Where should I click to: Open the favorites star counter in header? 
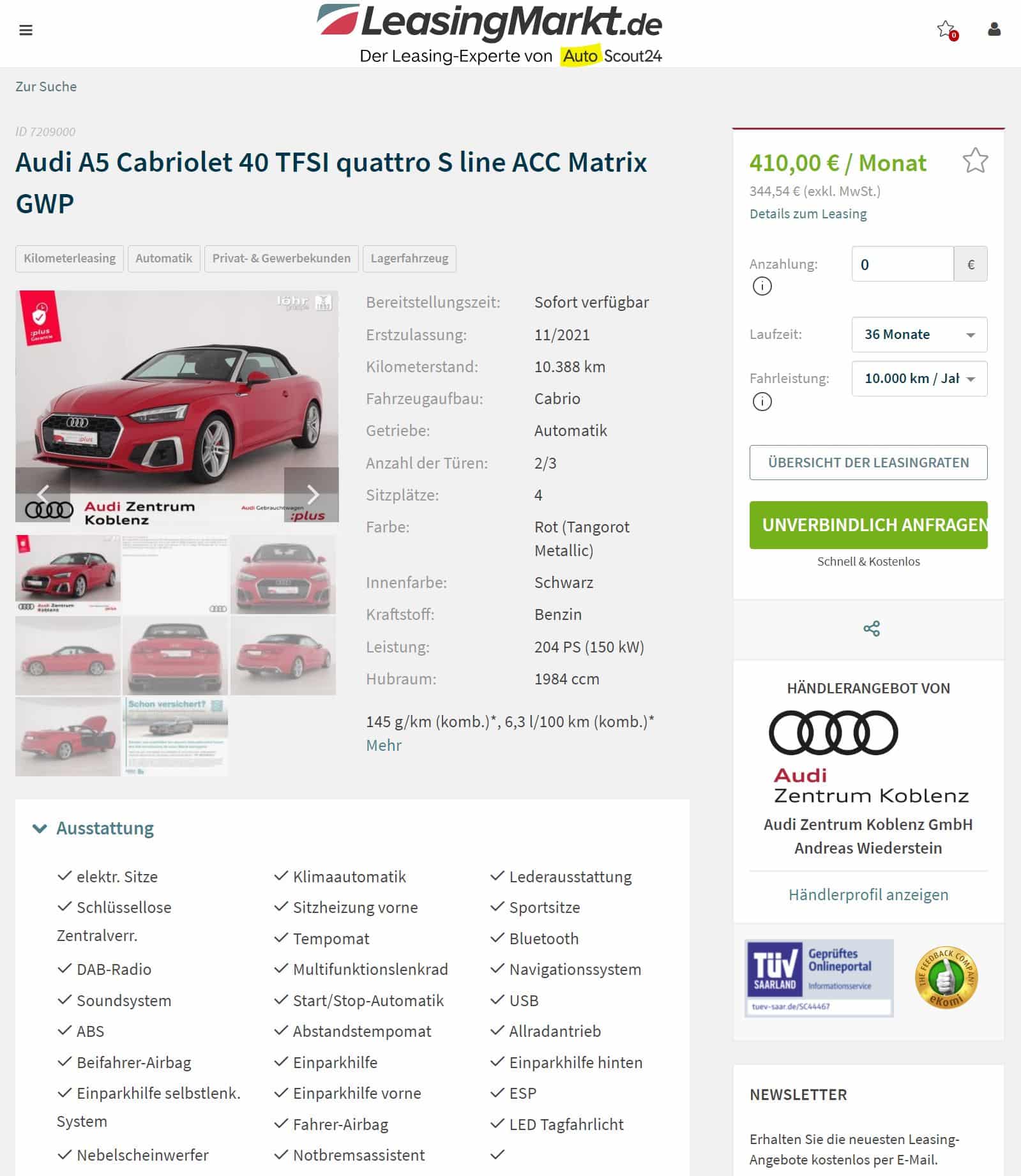(x=947, y=30)
